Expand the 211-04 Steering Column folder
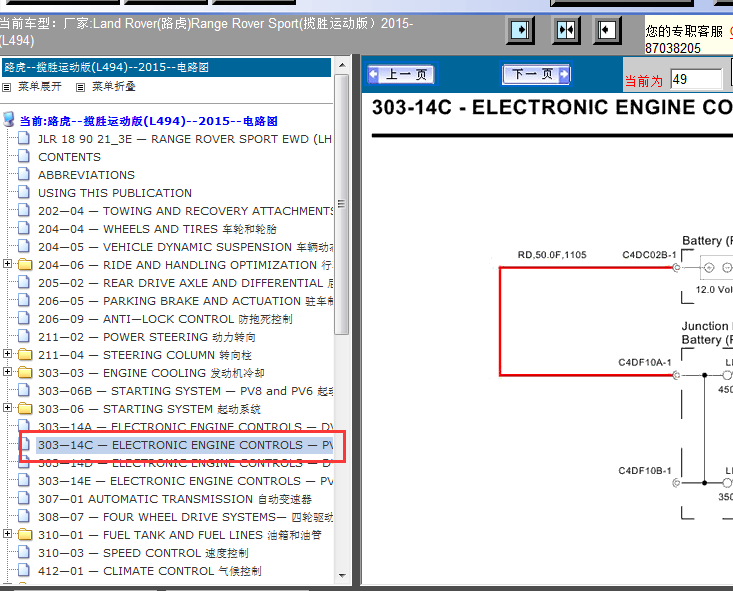Viewport: 733px width, 591px height. [7, 353]
